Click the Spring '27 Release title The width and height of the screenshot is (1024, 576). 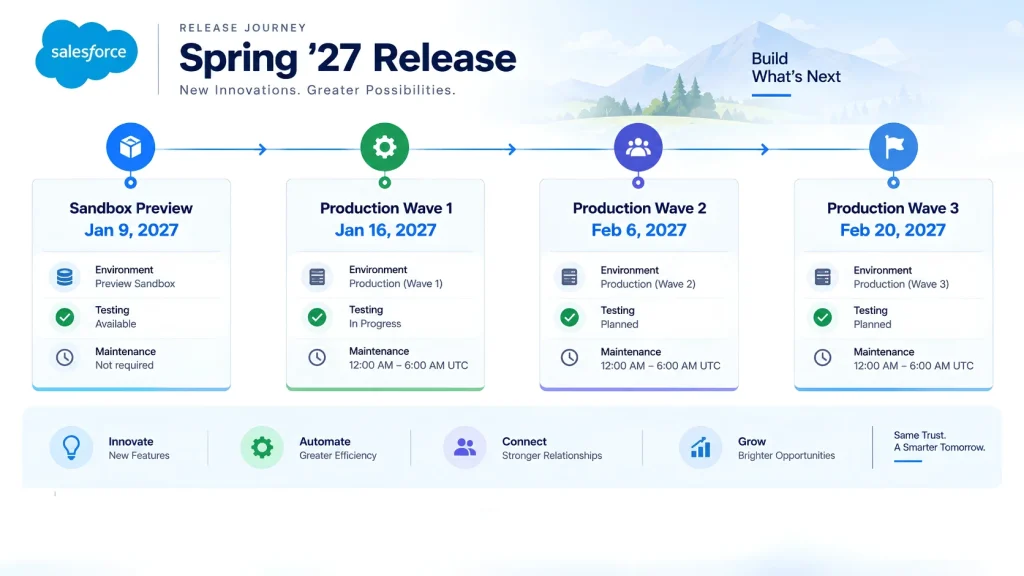point(347,58)
